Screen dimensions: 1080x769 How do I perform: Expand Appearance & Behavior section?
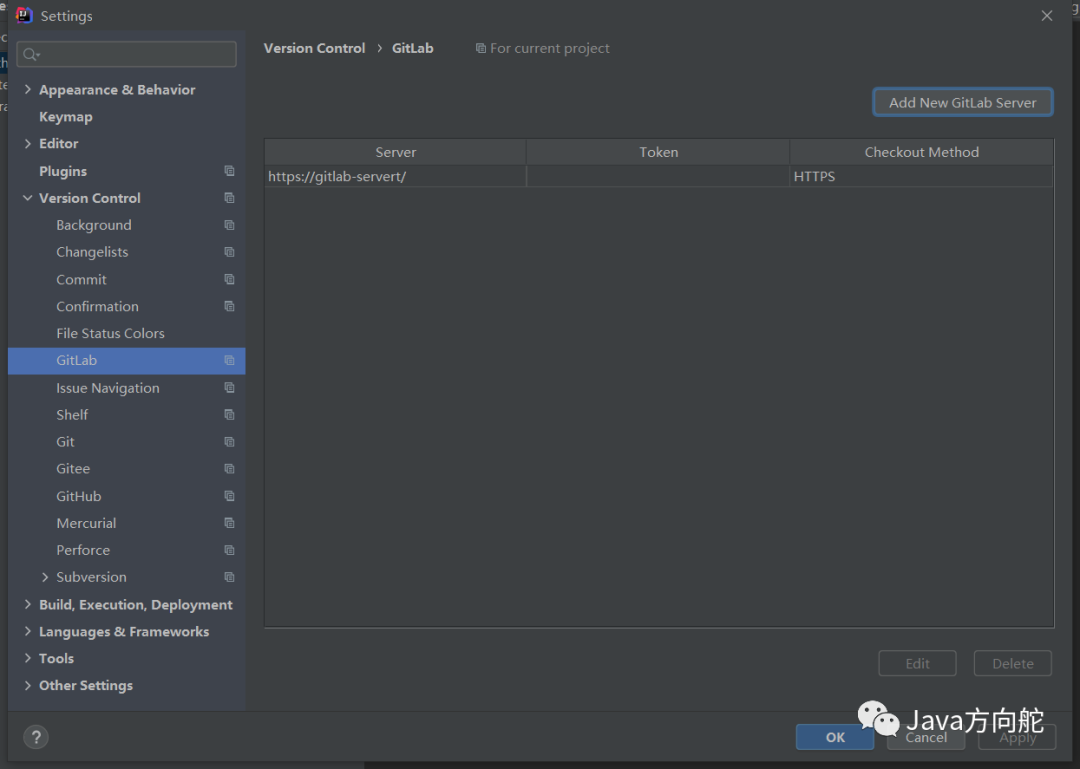click(x=28, y=90)
